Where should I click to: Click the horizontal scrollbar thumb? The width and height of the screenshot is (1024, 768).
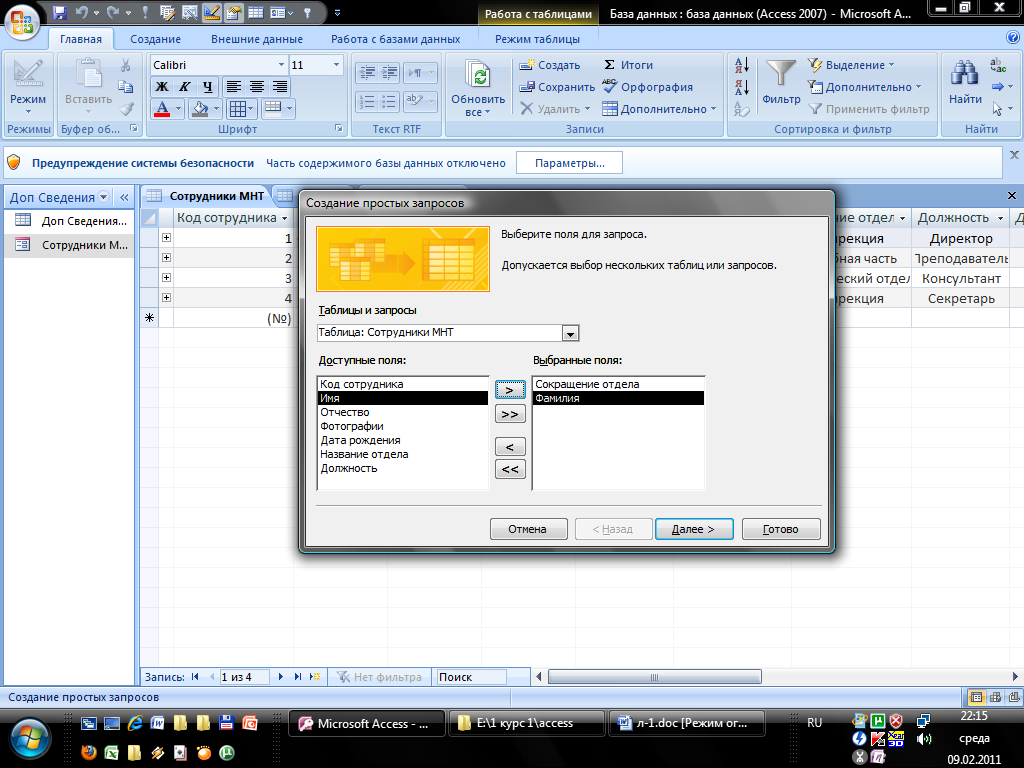[654, 677]
